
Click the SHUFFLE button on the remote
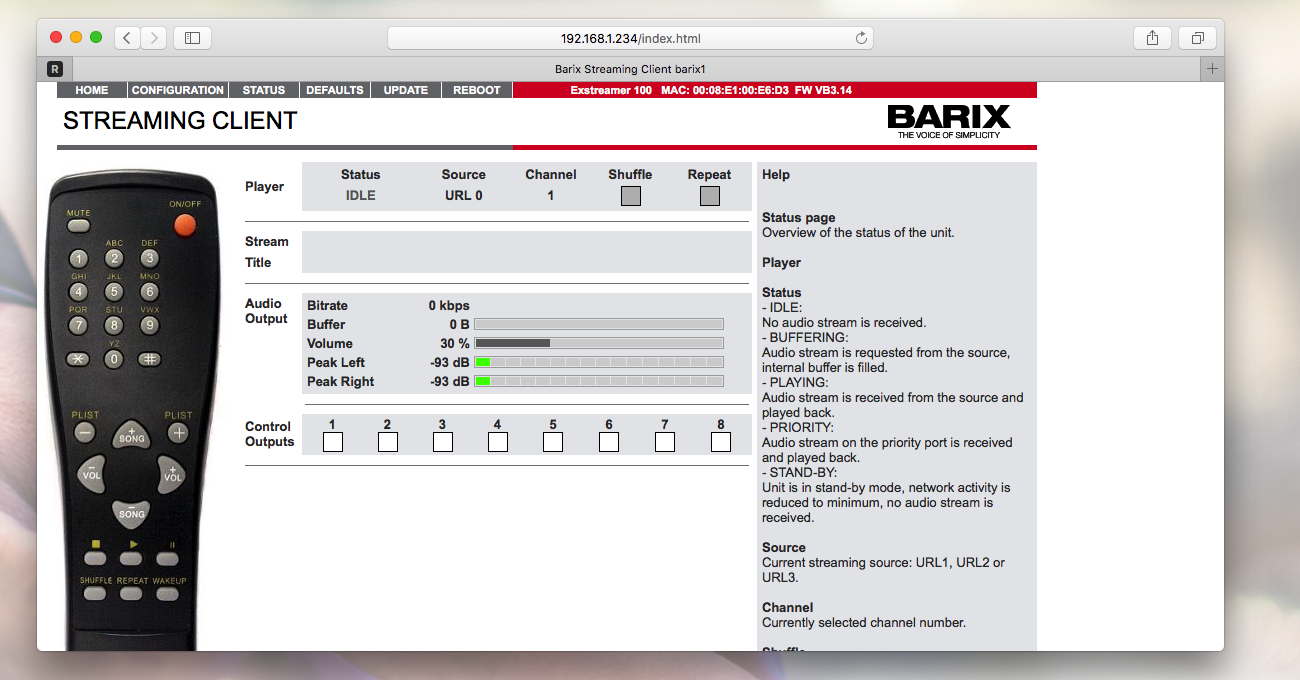tap(95, 593)
